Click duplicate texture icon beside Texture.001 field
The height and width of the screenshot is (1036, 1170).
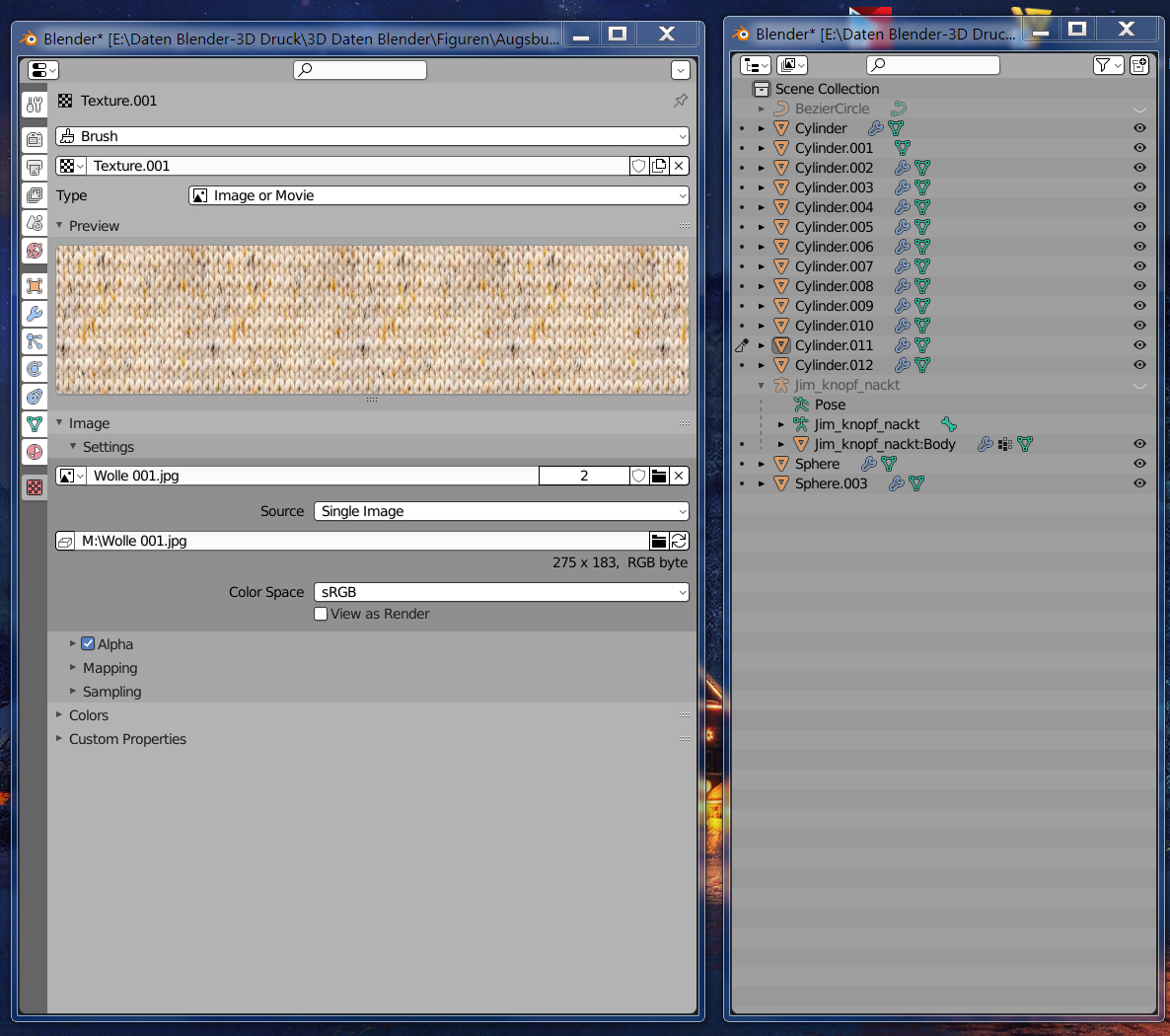click(659, 166)
